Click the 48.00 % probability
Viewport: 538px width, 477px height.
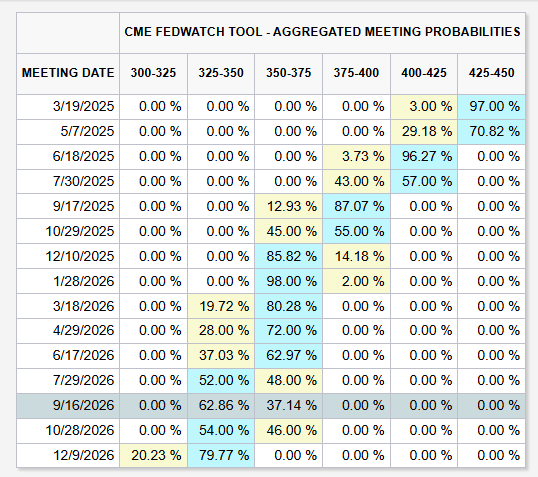pos(289,381)
